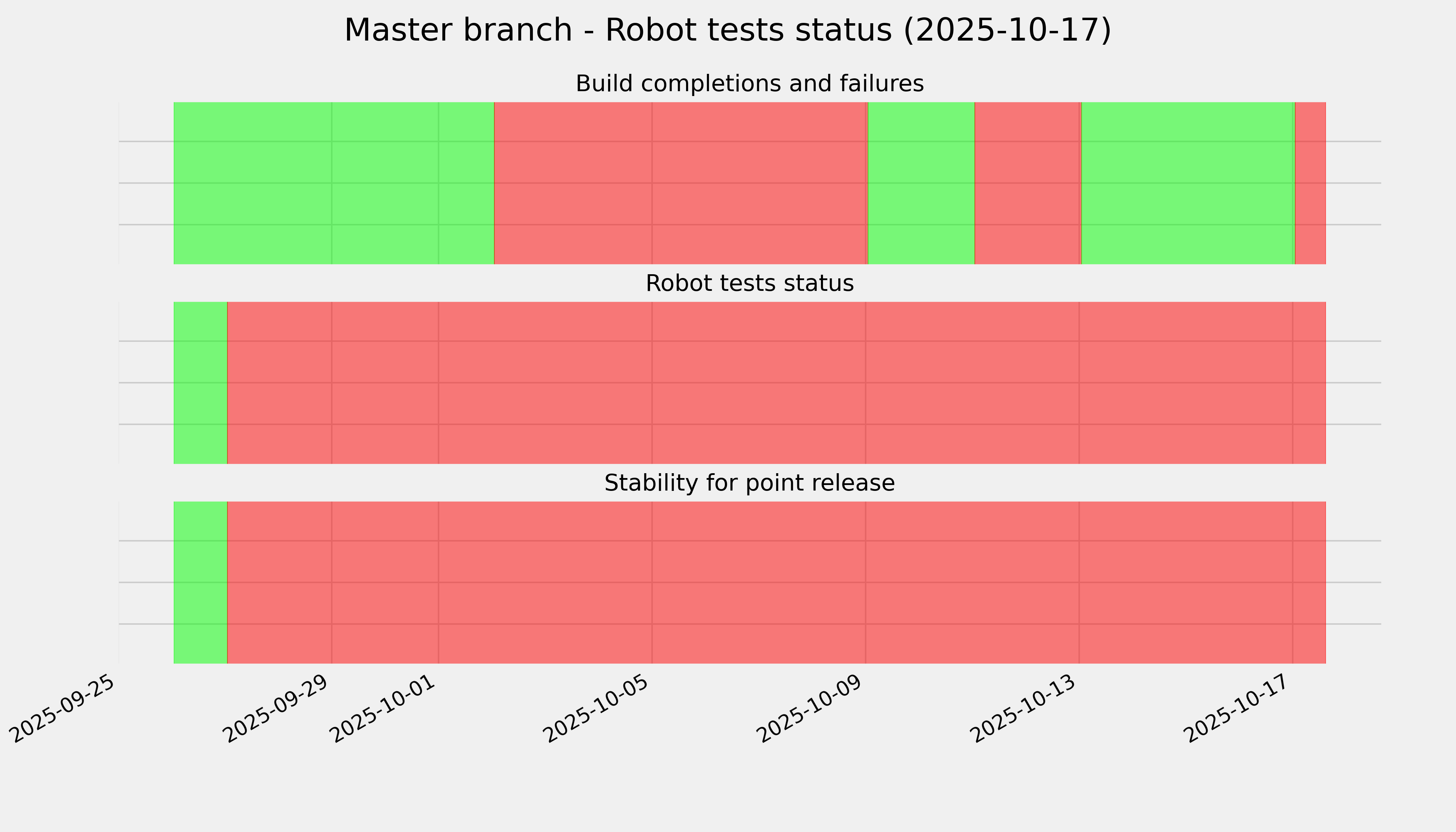Click green block starting at 2025-10-09 in Build chart
Viewport: 1456px width, 832px height.
click(921, 183)
